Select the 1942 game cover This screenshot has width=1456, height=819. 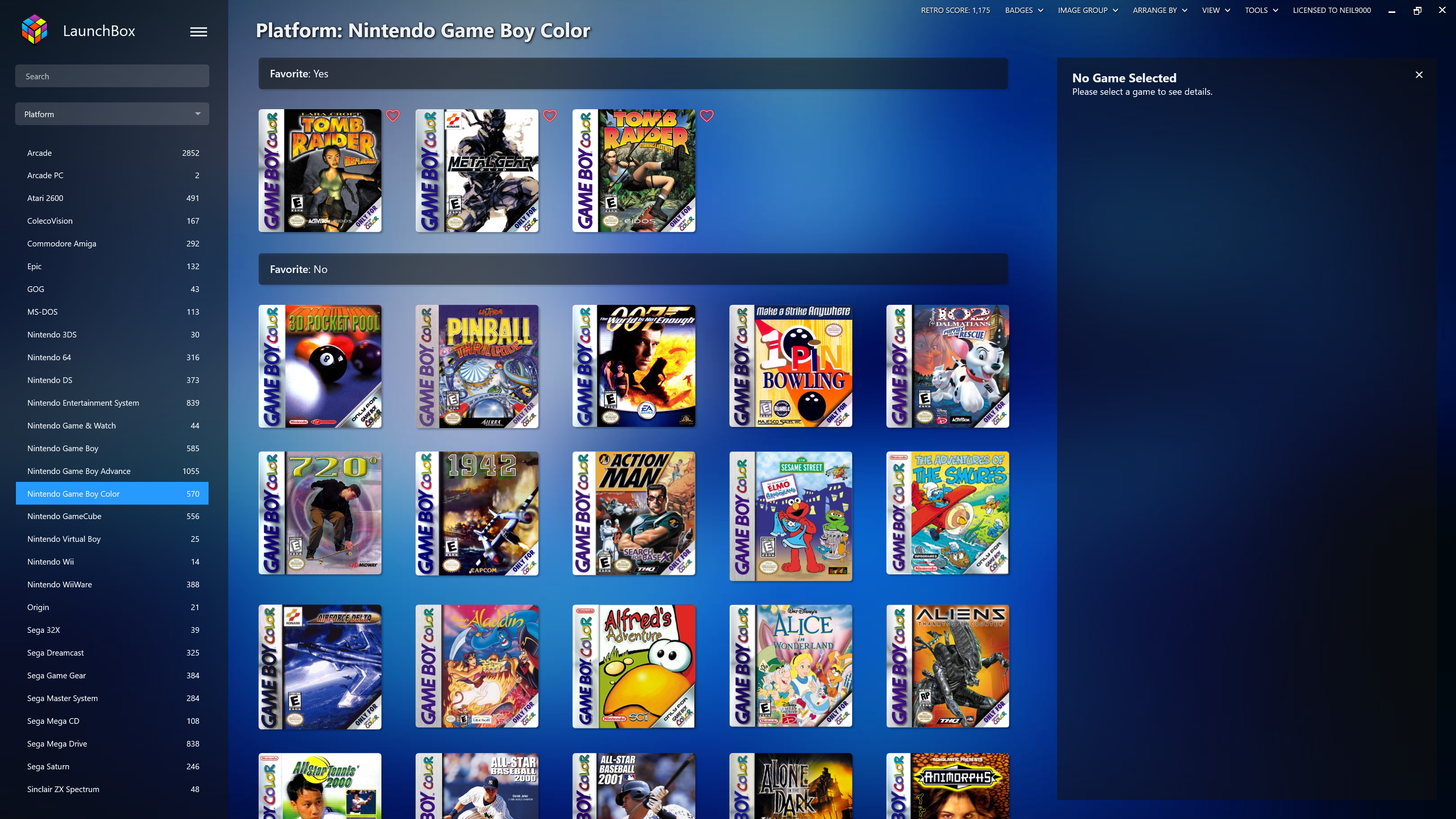477,513
